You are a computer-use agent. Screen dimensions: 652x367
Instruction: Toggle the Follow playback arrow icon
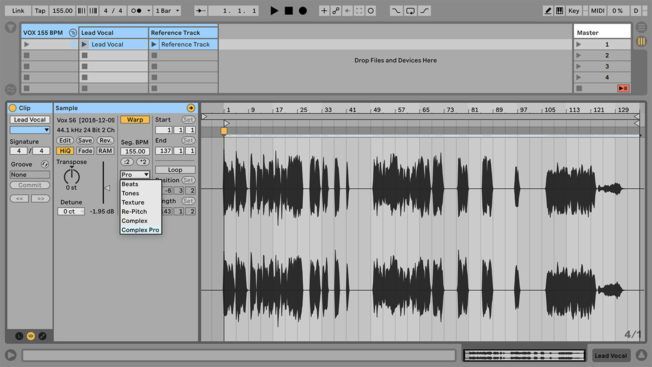pyautogui.click(x=200, y=11)
